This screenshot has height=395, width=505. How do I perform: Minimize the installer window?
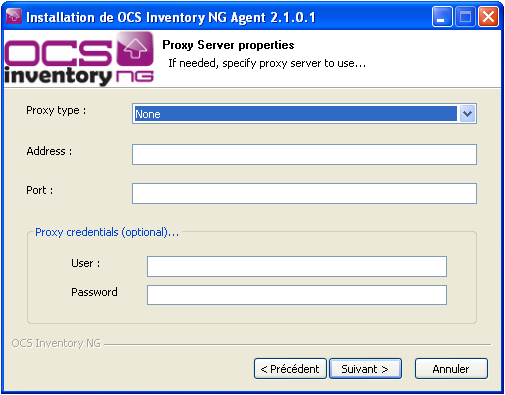pos(442,16)
